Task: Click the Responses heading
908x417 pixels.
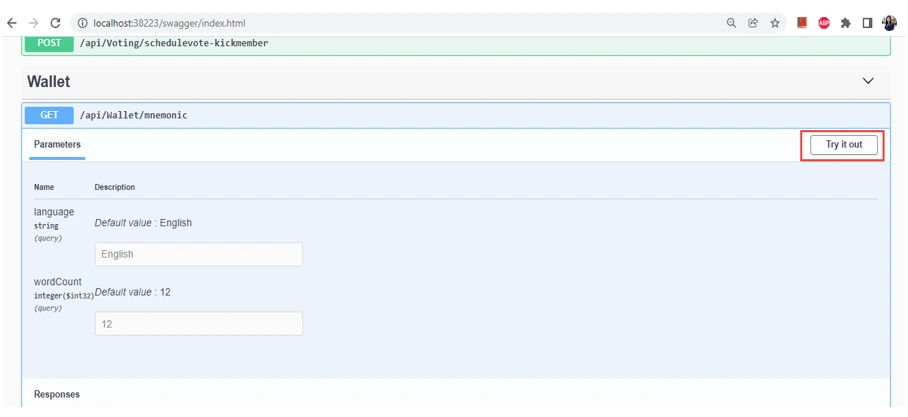Action: click(57, 394)
